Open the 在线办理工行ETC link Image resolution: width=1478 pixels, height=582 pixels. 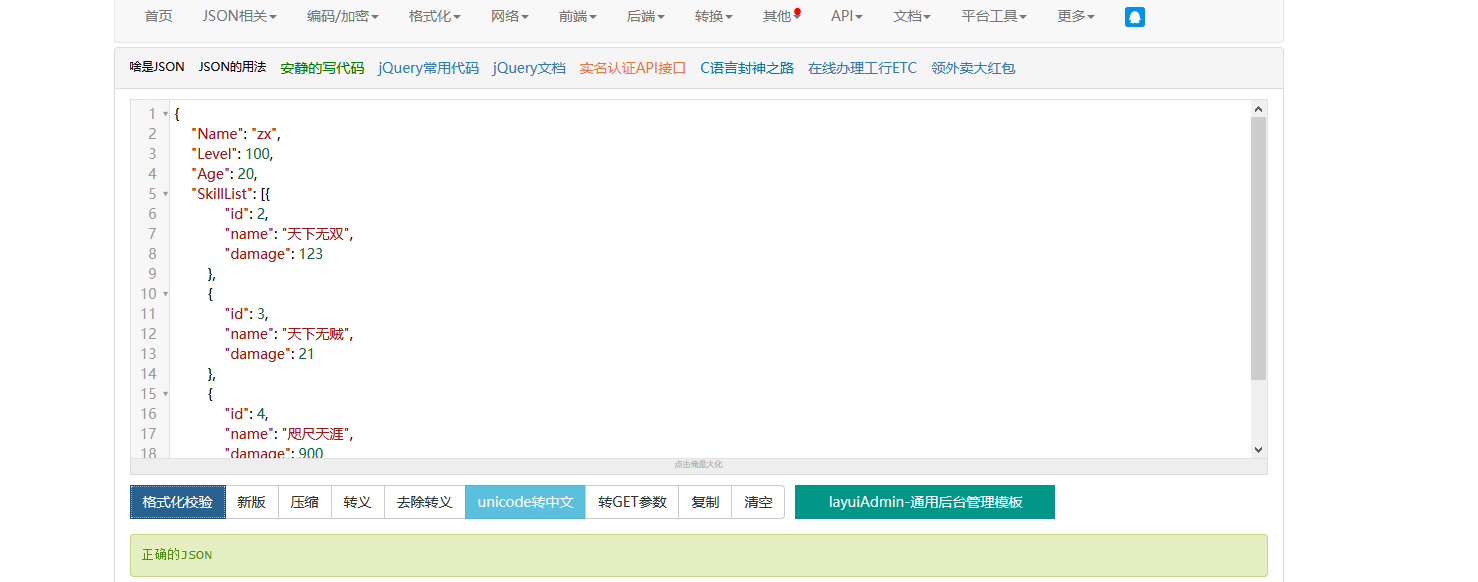coord(862,68)
